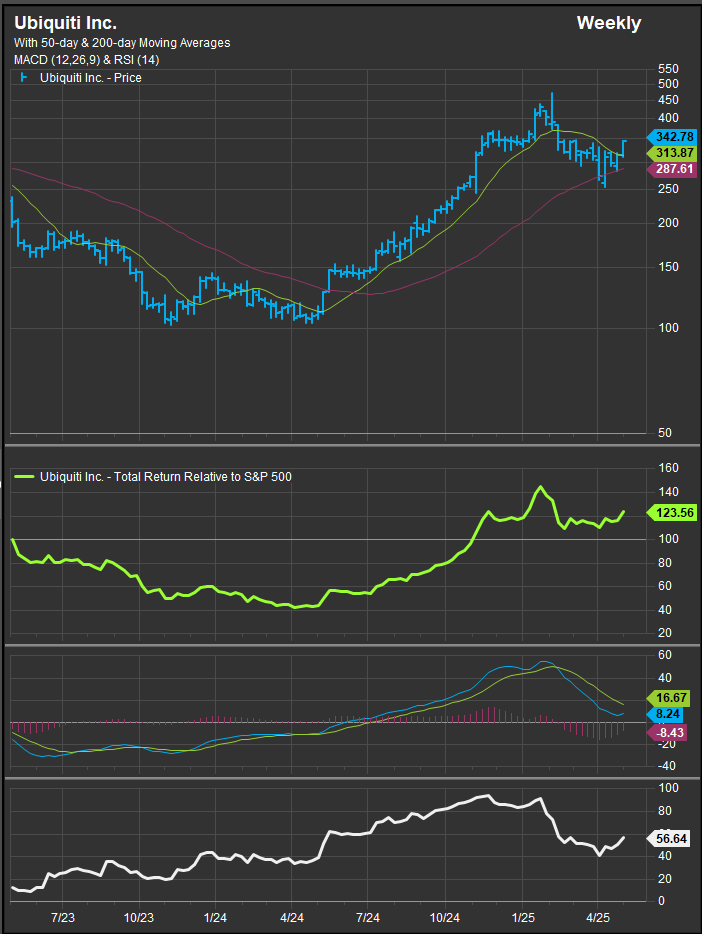Click the -40 MACD axis label

tap(666, 766)
